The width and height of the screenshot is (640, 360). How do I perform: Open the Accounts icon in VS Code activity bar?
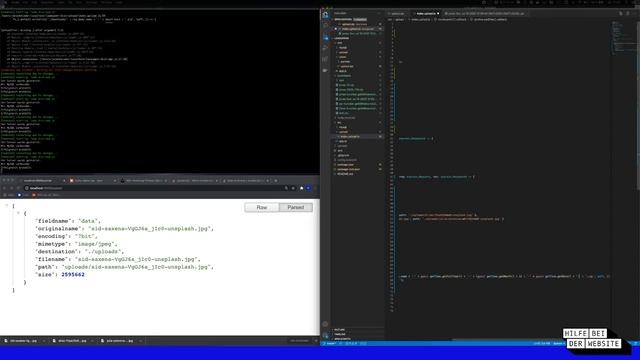325,324
